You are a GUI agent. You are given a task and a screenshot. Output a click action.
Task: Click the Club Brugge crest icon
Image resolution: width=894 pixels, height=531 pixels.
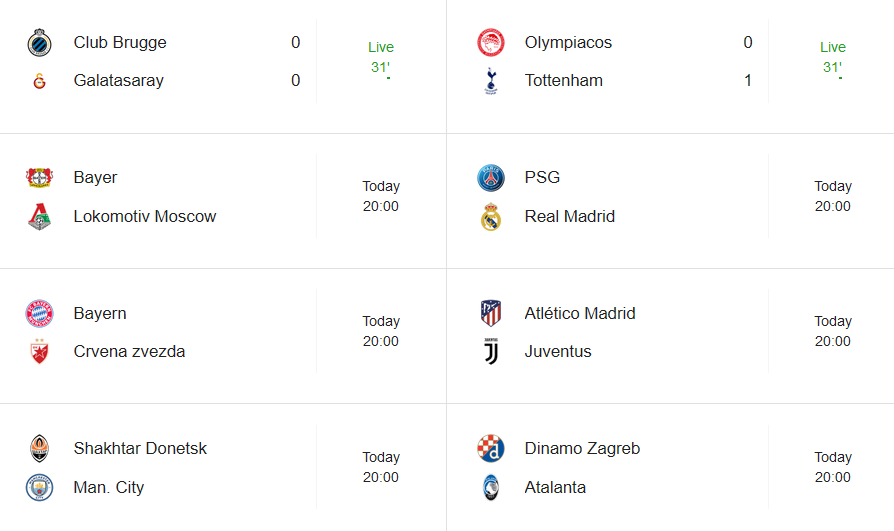tap(39, 43)
